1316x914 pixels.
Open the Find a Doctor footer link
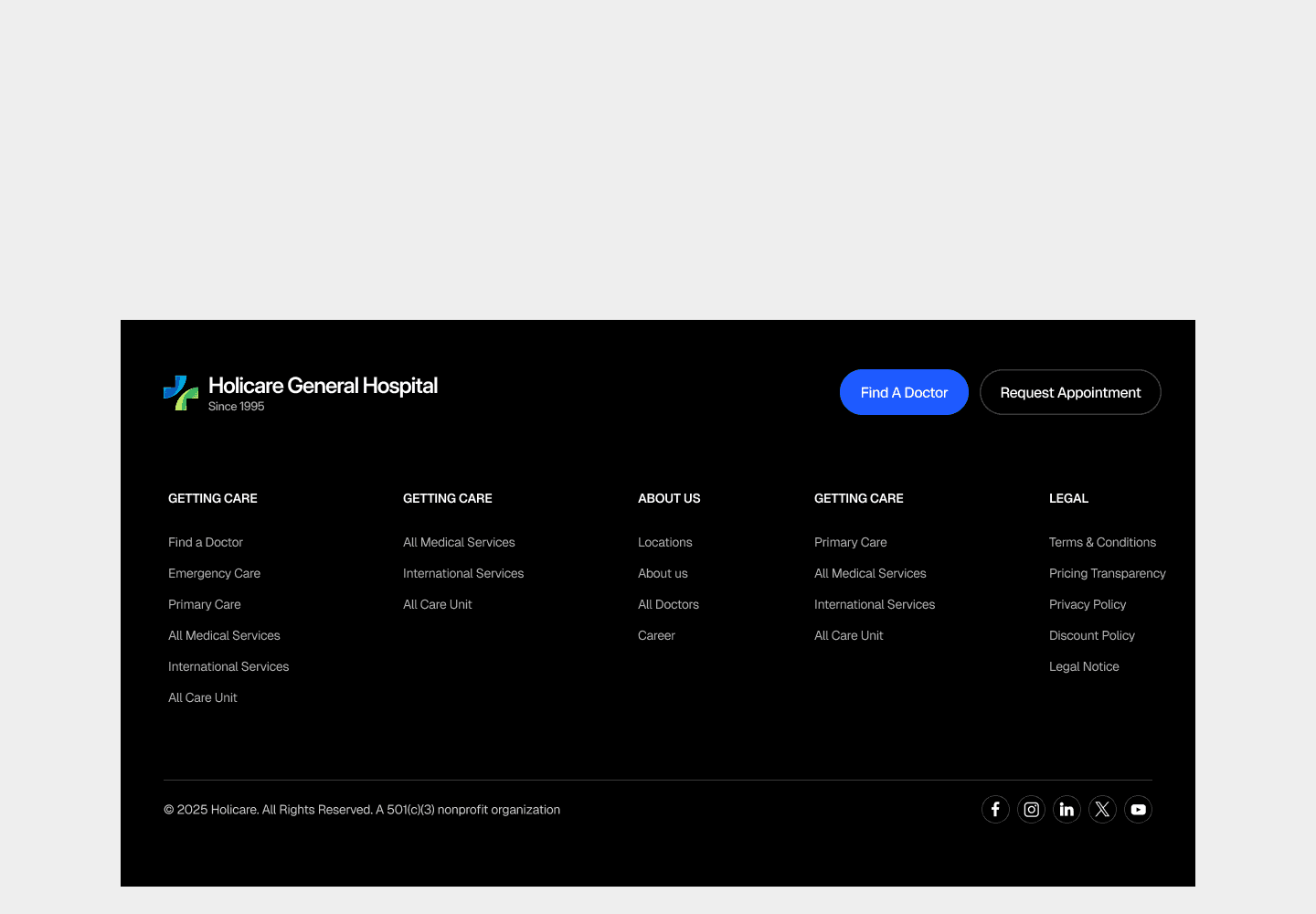[x=206, y=542]
